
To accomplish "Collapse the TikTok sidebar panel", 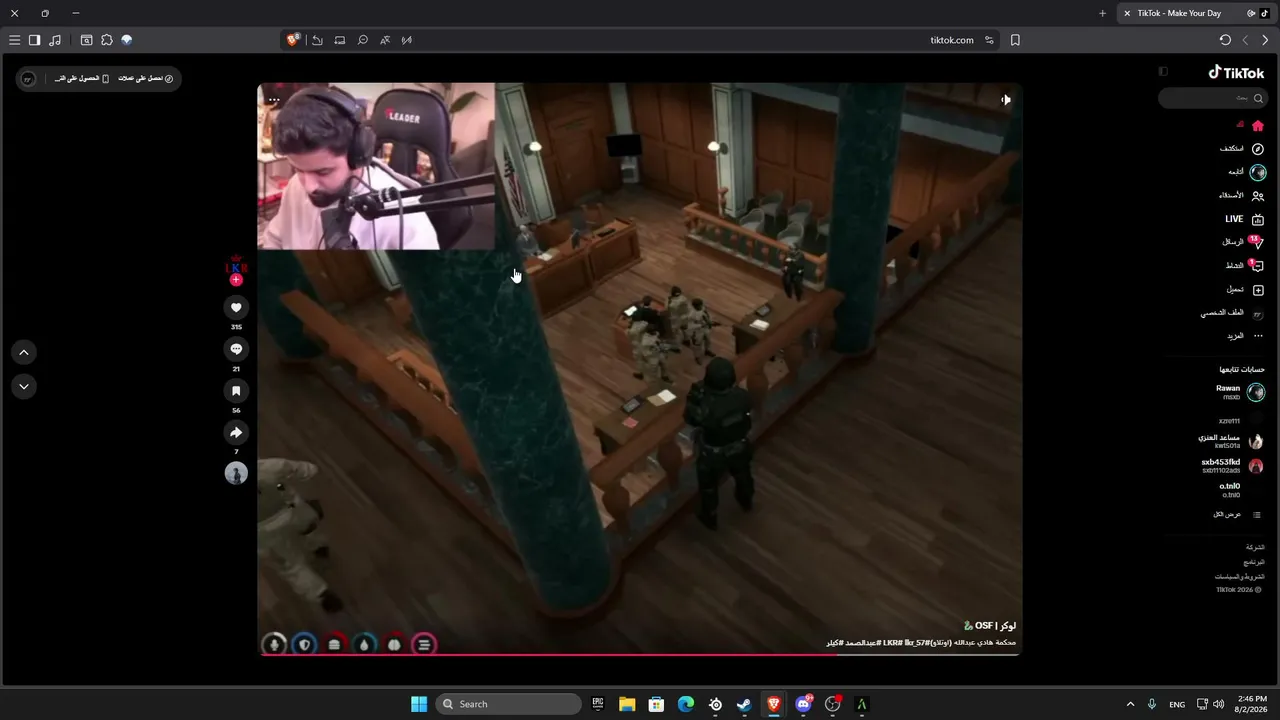I will 1163,72.
